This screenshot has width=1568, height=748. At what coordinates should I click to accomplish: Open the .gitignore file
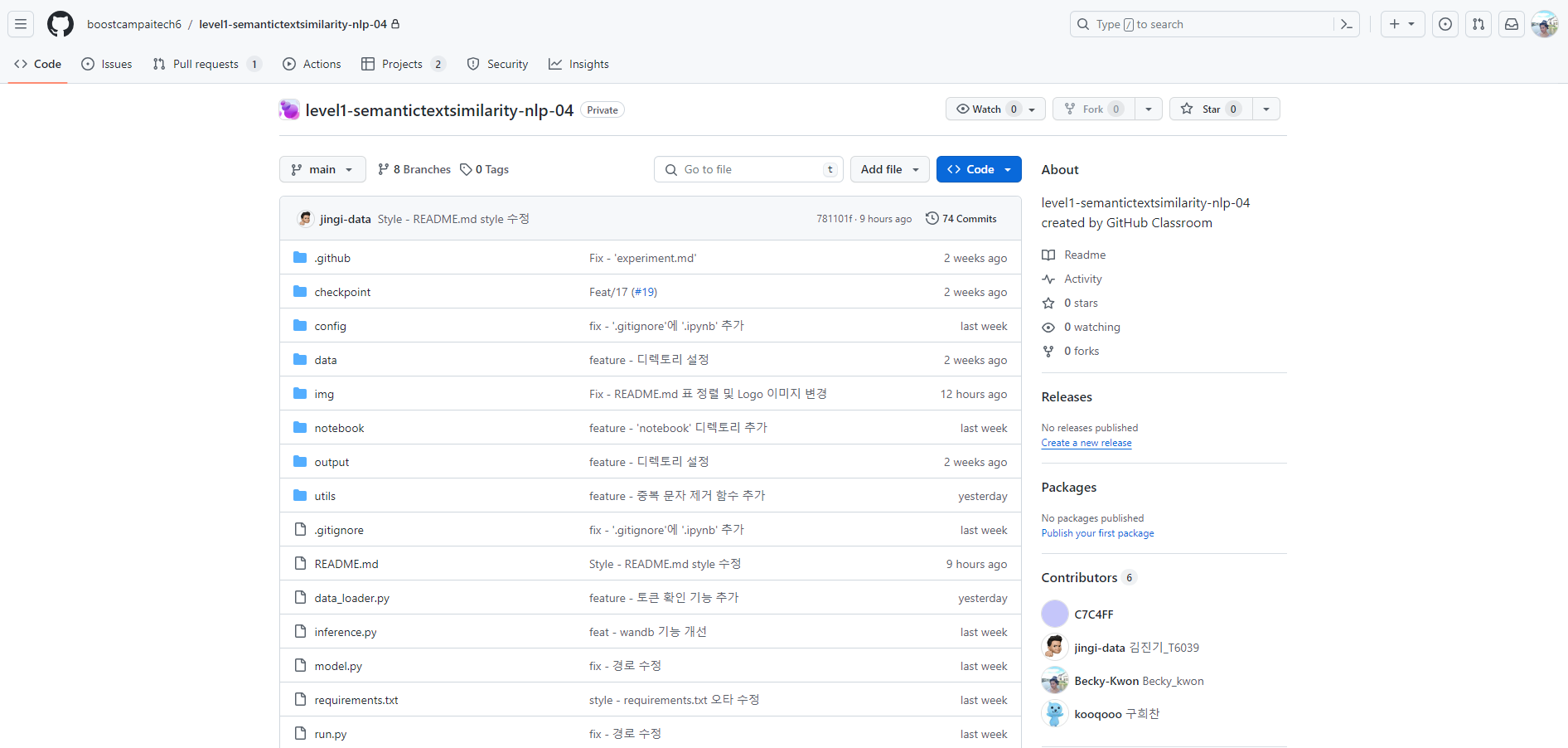pos(339,530)
